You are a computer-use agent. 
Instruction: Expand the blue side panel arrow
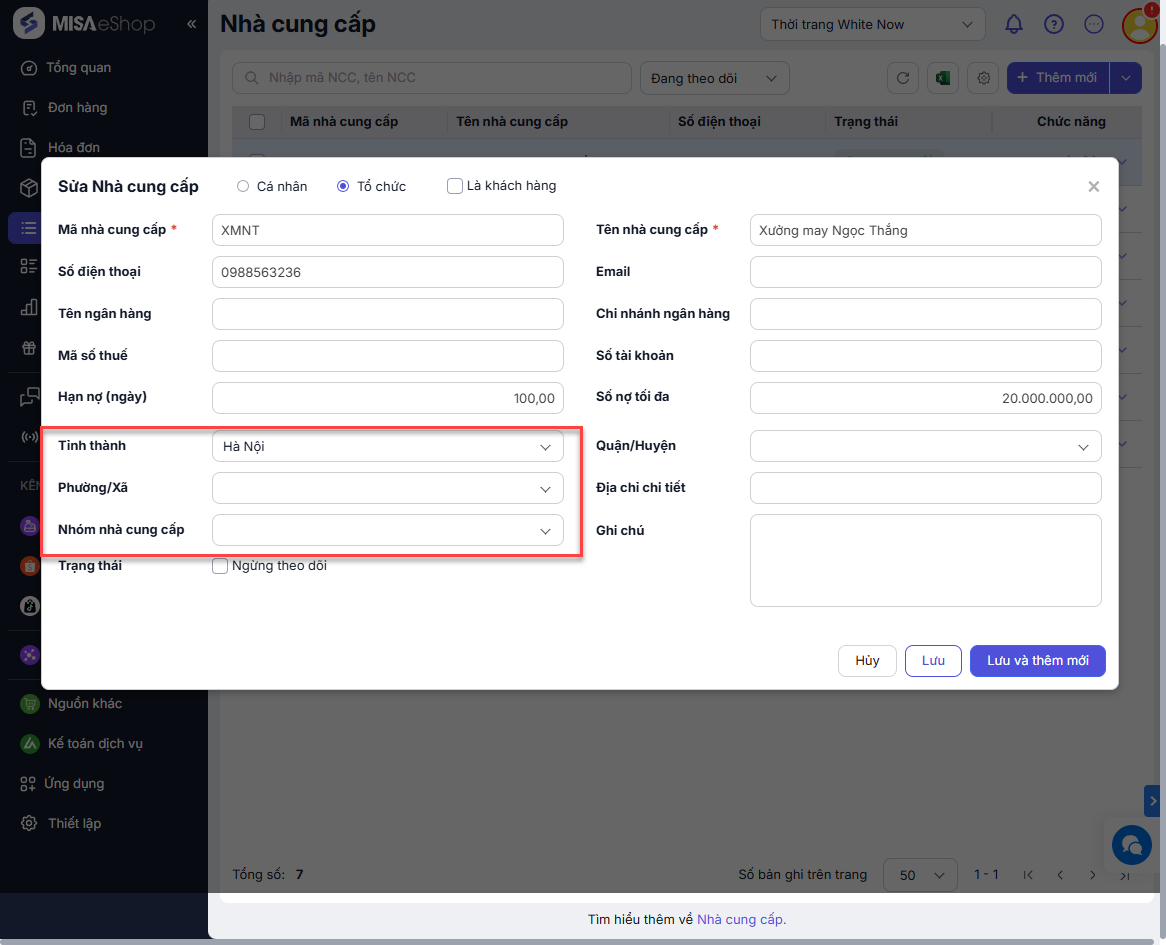1152,801
